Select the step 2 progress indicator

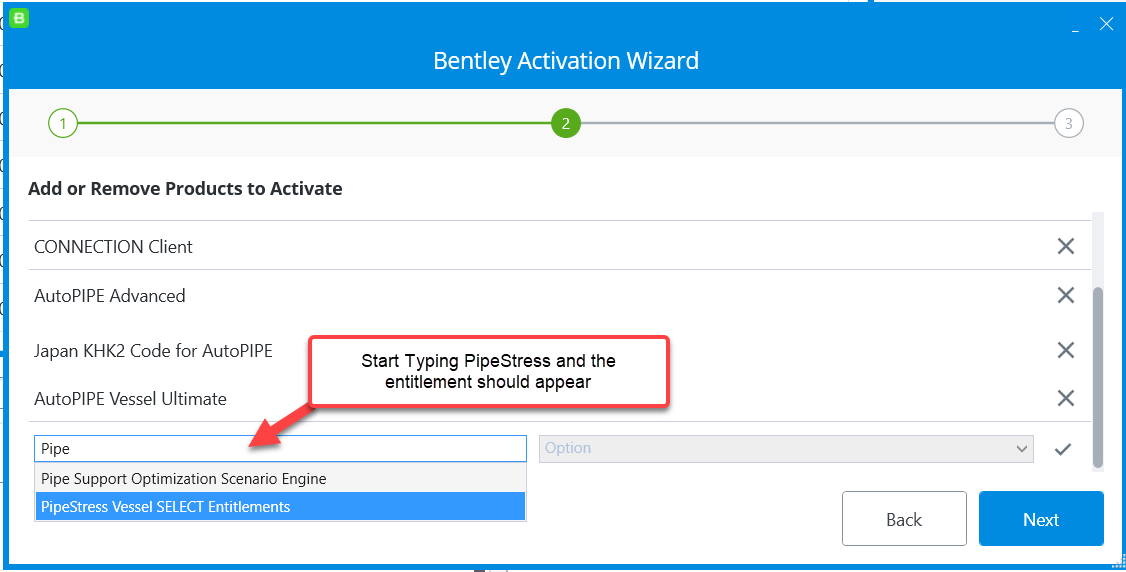click(x=565, y=124)
